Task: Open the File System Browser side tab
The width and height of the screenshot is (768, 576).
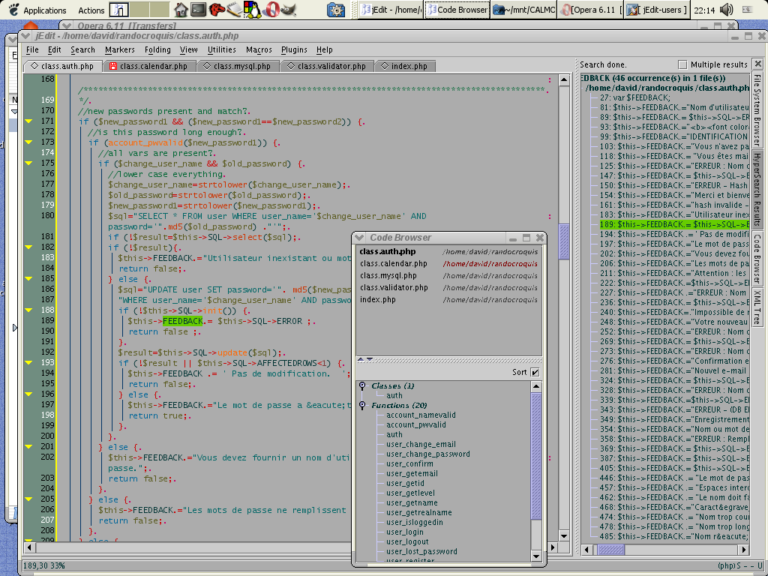Action: click(x=757, y=106)
